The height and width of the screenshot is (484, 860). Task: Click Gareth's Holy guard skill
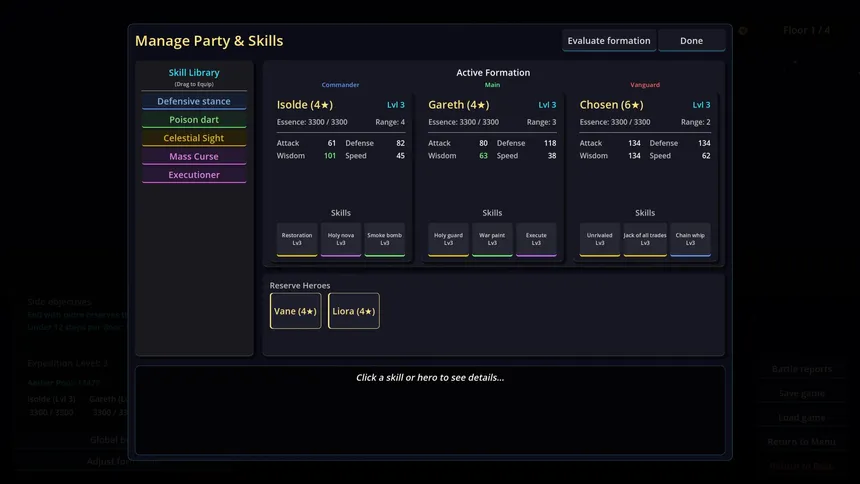449,239
